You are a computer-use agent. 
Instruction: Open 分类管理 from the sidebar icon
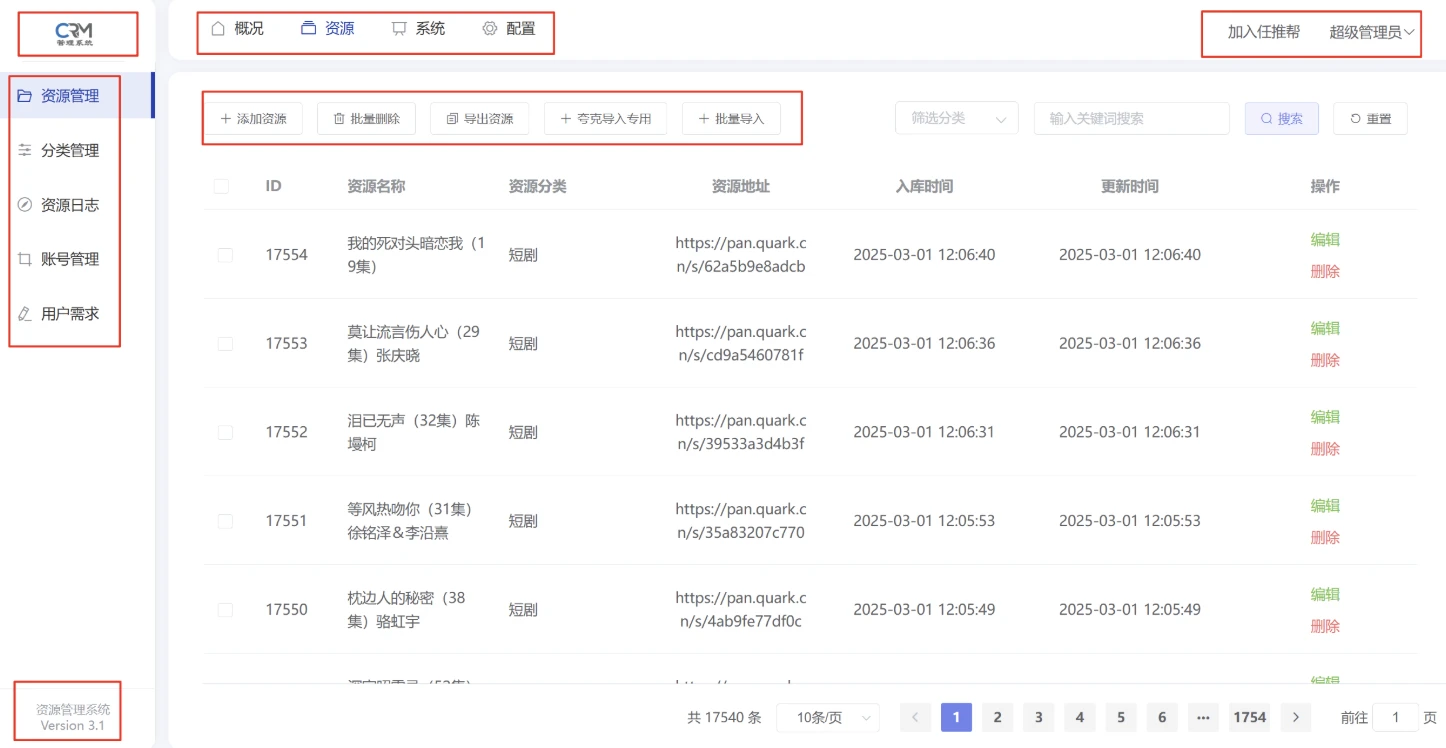click(23, 150)
